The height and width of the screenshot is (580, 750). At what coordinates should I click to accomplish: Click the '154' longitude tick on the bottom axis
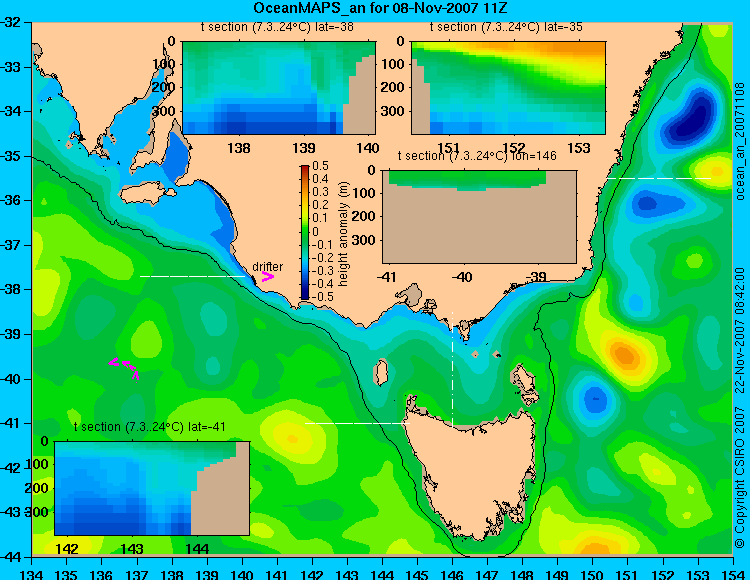pyautogui.click(x=733, y=574)
